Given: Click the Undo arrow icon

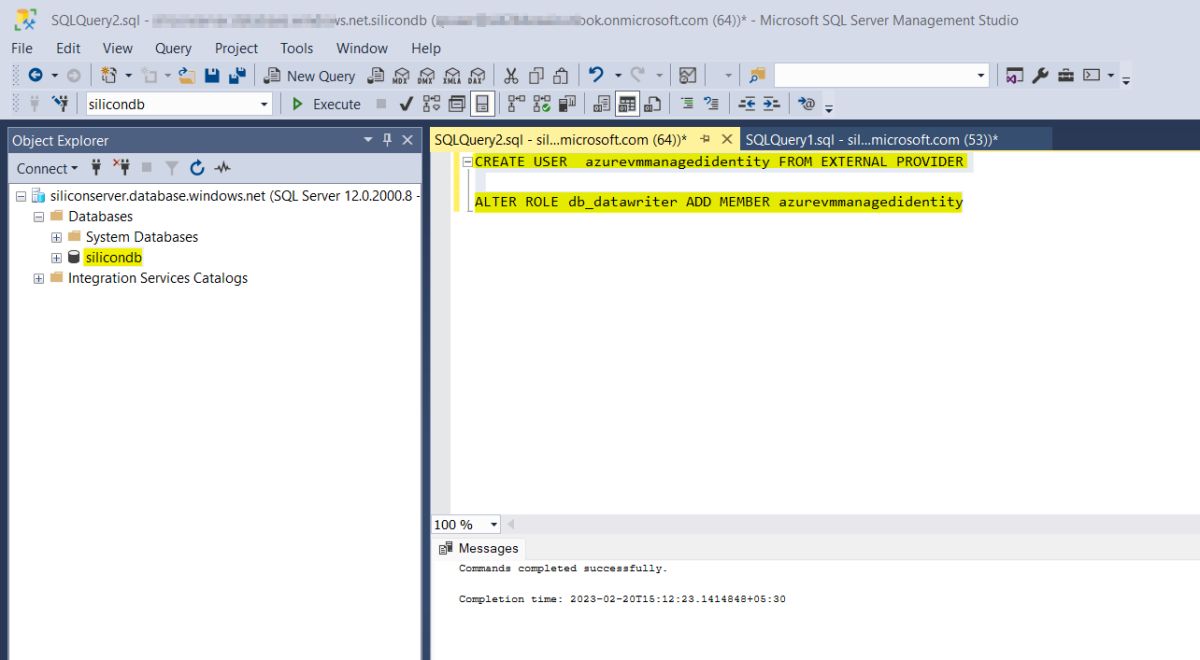Looking at the screenshot, I should [x=597, y=75].
